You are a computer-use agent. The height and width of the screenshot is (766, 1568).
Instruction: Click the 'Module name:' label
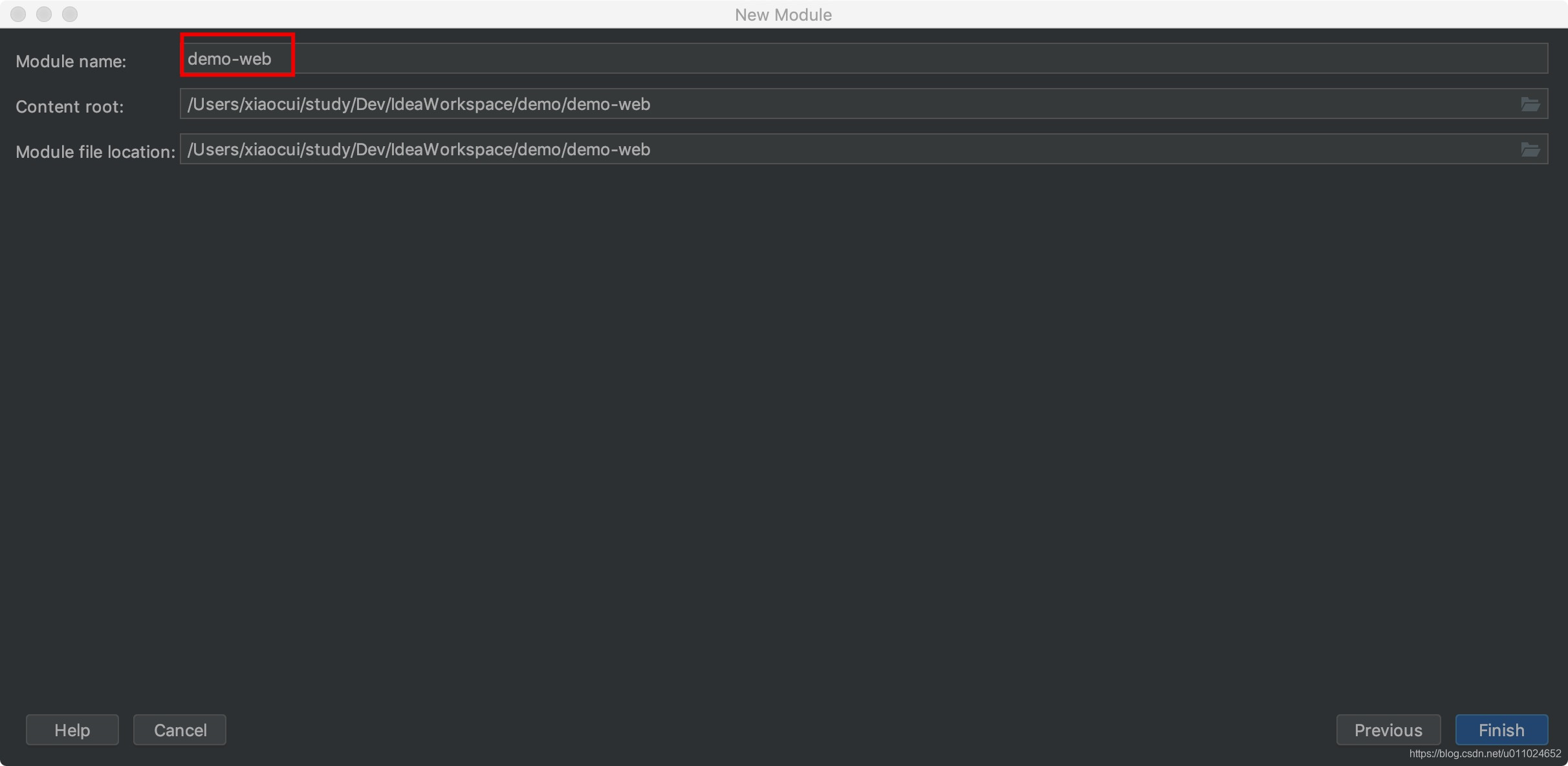pos(71,61)
